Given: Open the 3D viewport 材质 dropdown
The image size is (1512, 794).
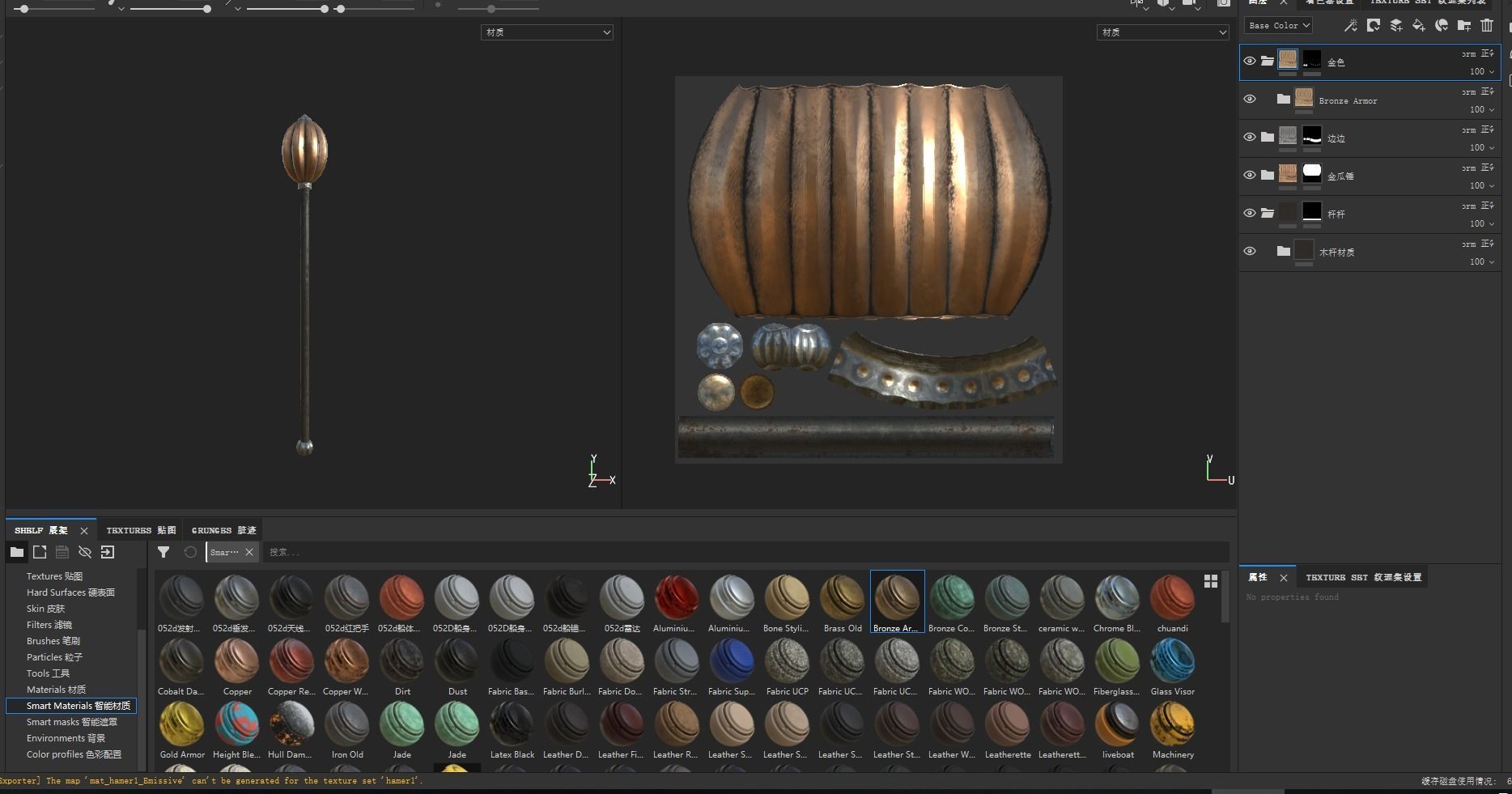Looking at the screenshot, I should coord(547,32).
